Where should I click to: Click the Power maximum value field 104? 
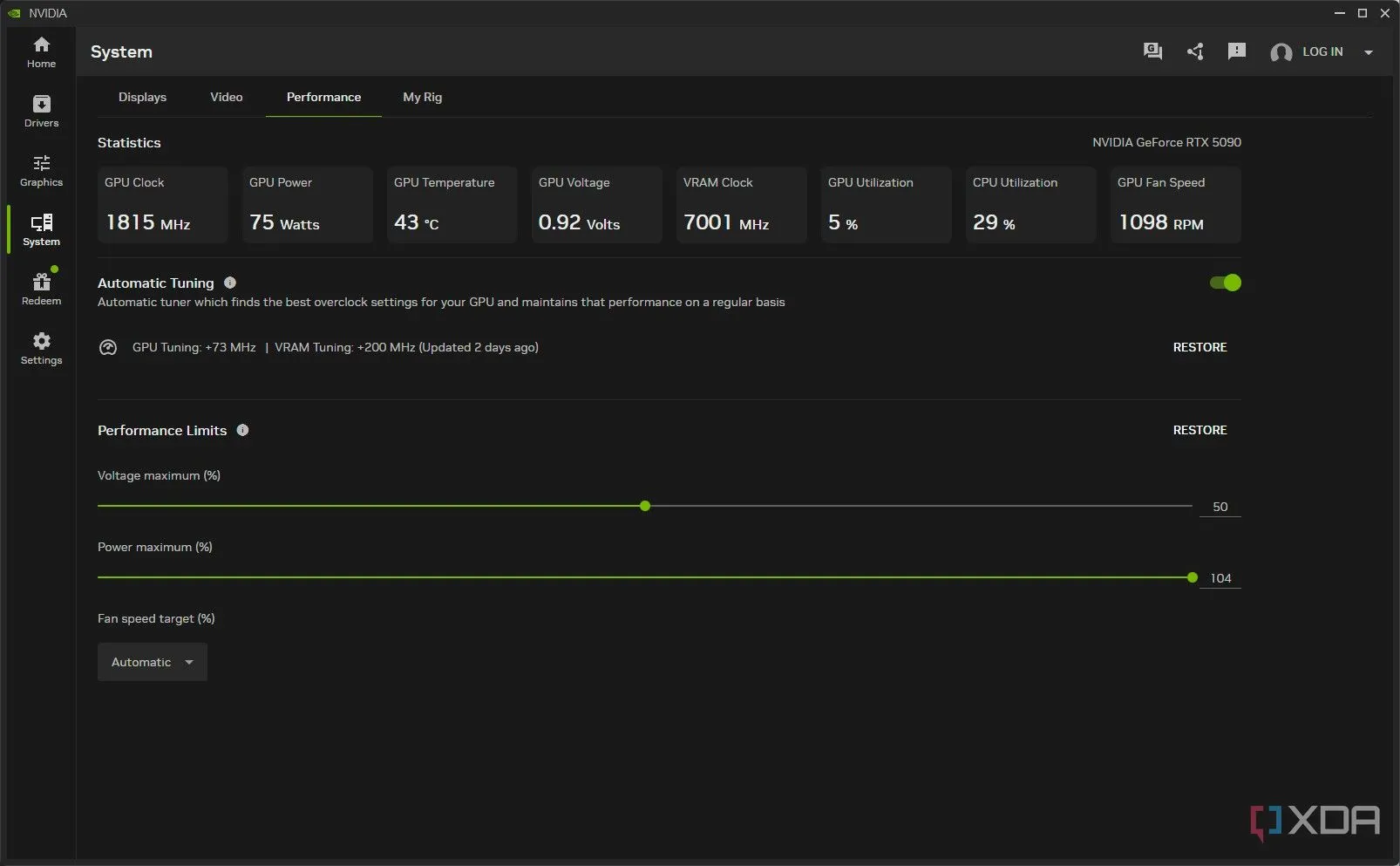[x=1220, y=578]
